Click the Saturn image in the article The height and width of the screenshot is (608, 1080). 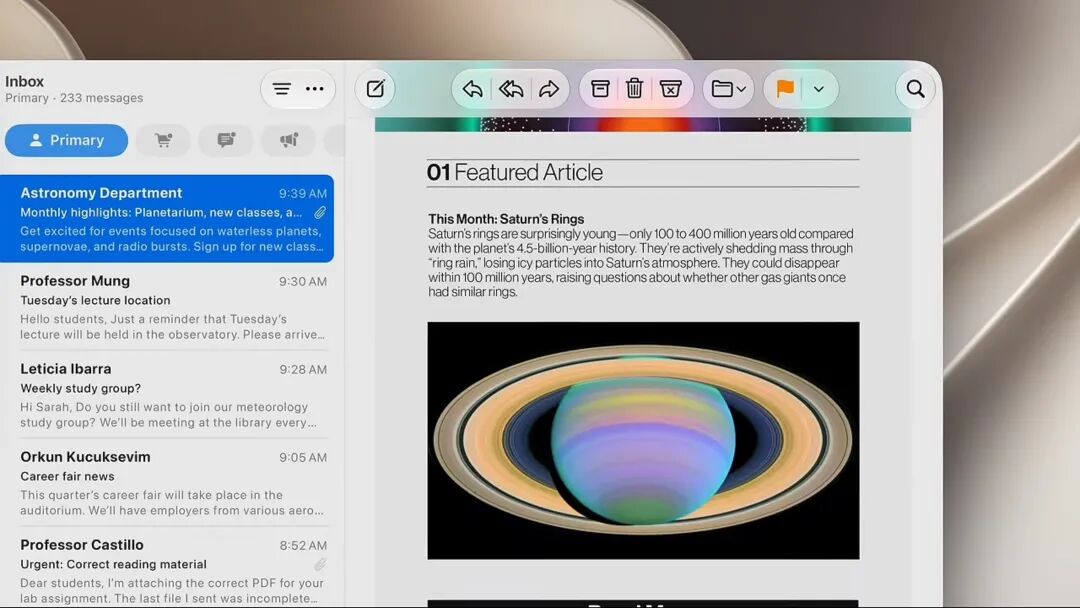pyautogui.click(x=643, y=440)
